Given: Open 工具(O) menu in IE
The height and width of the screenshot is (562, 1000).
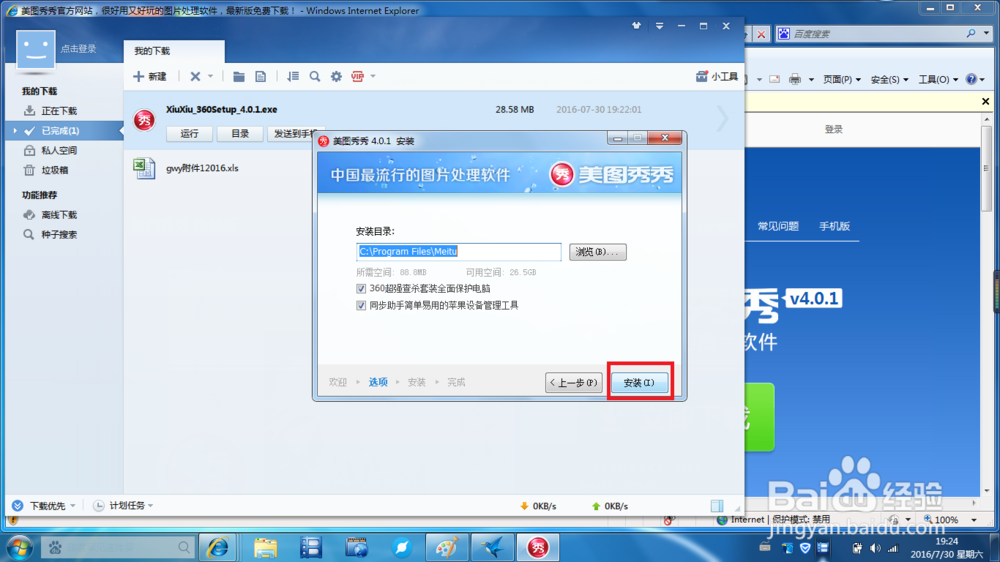Looking at the screenshot, I should [938, 80].
